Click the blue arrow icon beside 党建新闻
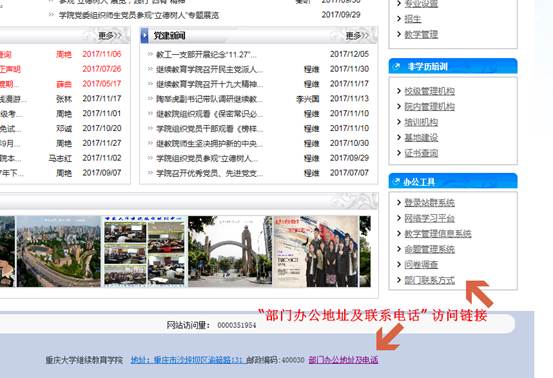Image resolution: width=553 pixels, height=378 pixels. [144, 36]
